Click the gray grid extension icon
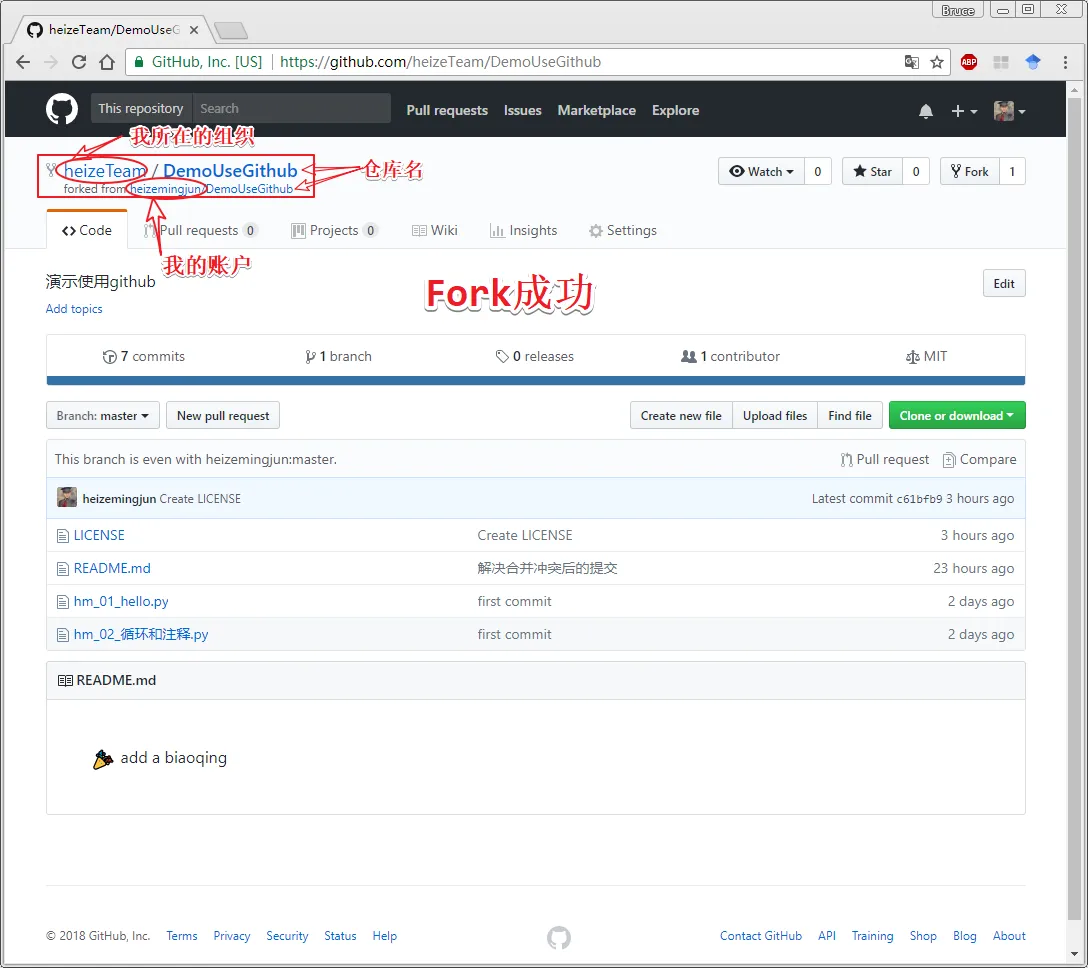Image resolution: width=1088 pixels, height=968 pixels. coord(1001,62)
